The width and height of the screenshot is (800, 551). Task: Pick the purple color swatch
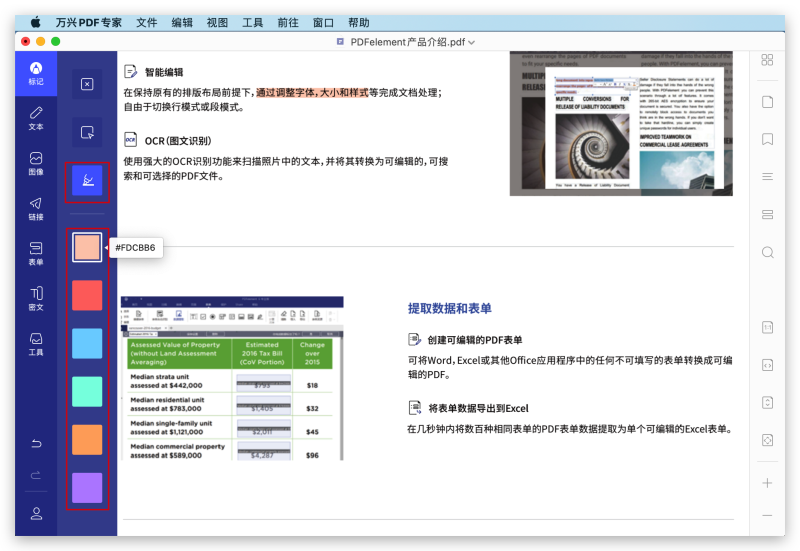point(87,488)
